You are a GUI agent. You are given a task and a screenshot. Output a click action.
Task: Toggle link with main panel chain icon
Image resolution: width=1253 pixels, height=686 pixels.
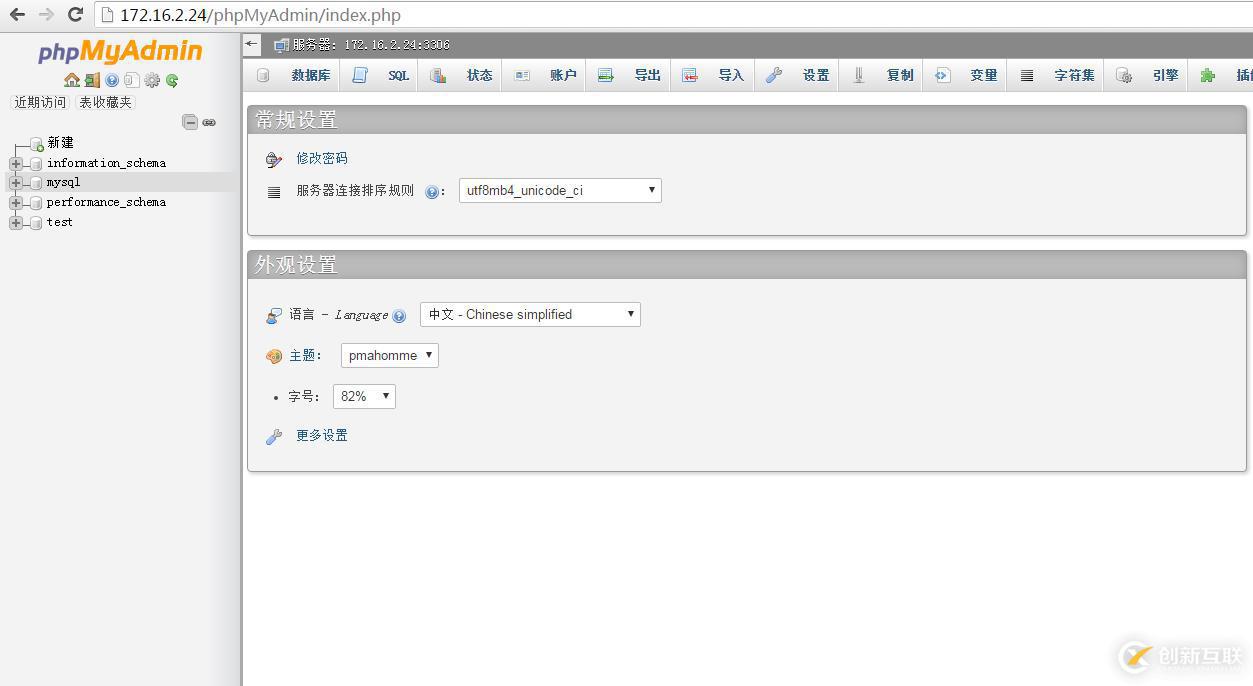click(x=209, y=122)
